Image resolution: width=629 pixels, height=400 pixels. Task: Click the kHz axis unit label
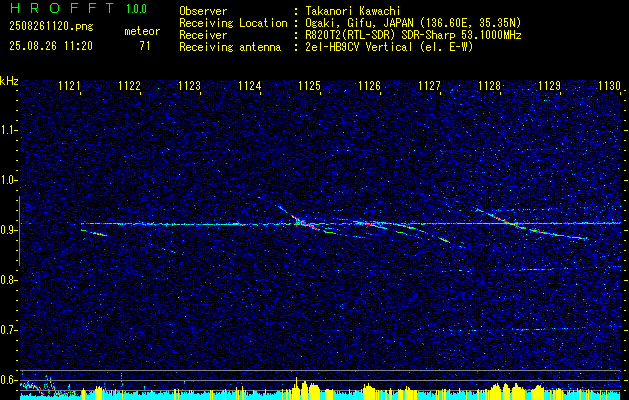coord(9,81)
